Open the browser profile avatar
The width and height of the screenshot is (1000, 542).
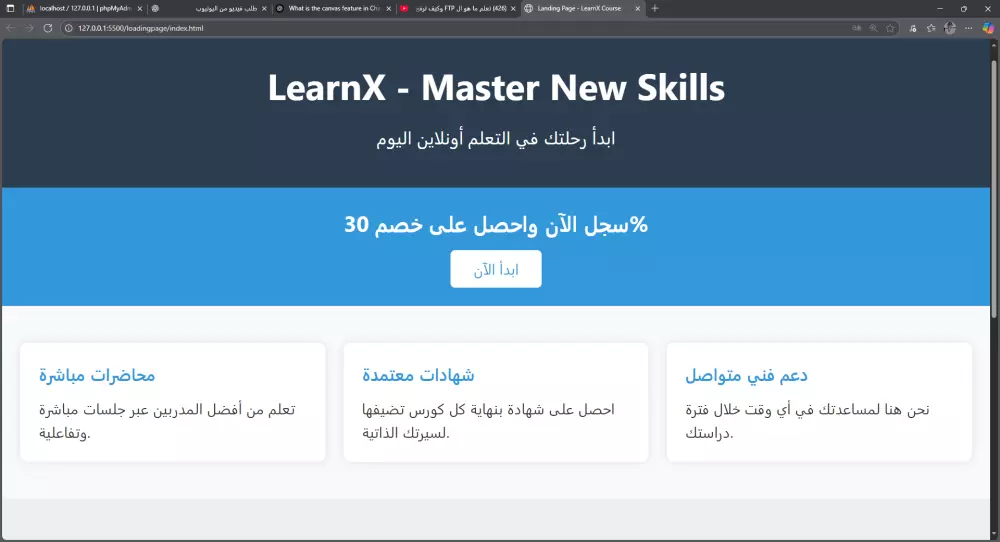950,28
